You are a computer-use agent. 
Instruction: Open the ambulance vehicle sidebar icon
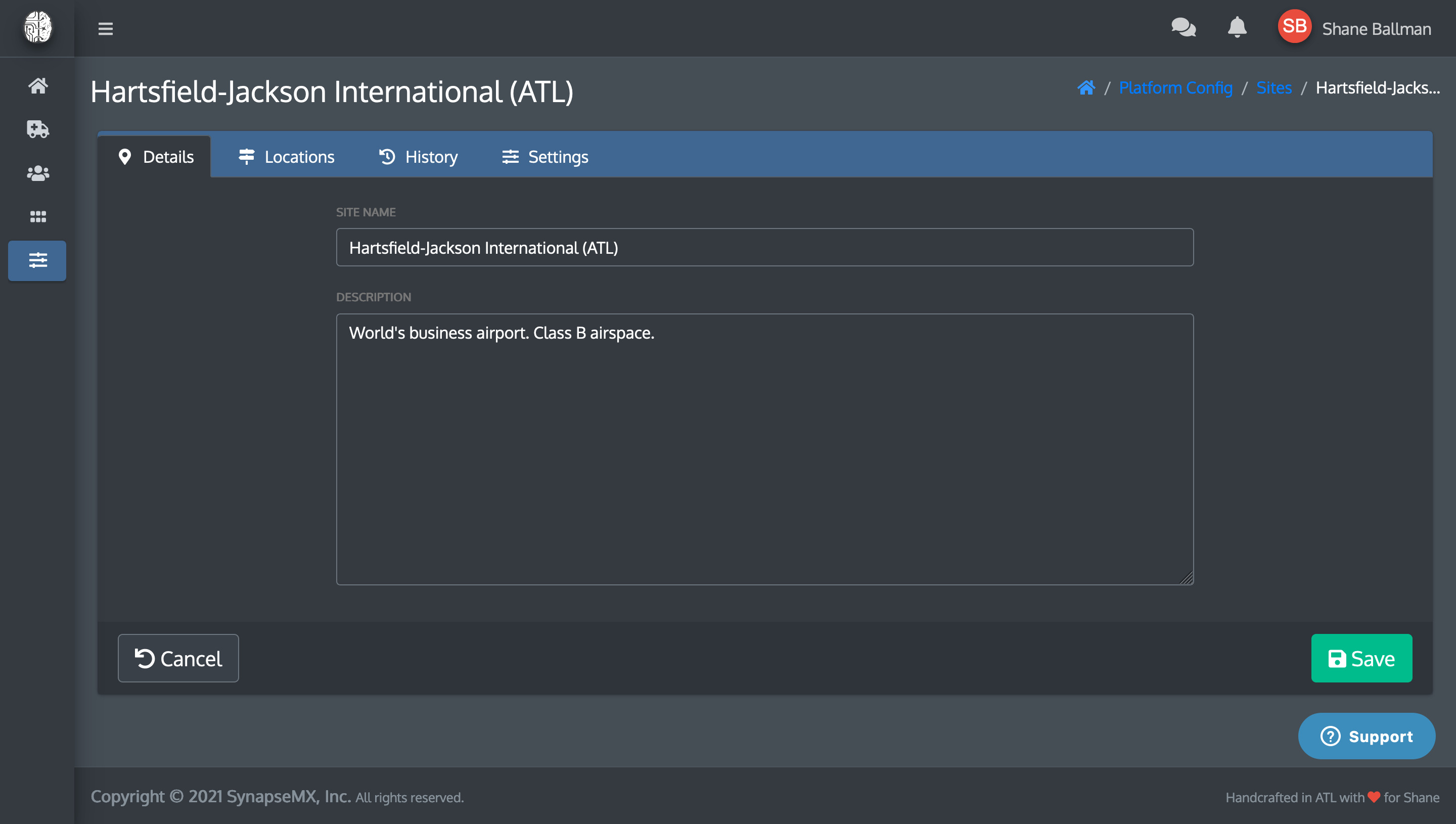pos(38,129)
